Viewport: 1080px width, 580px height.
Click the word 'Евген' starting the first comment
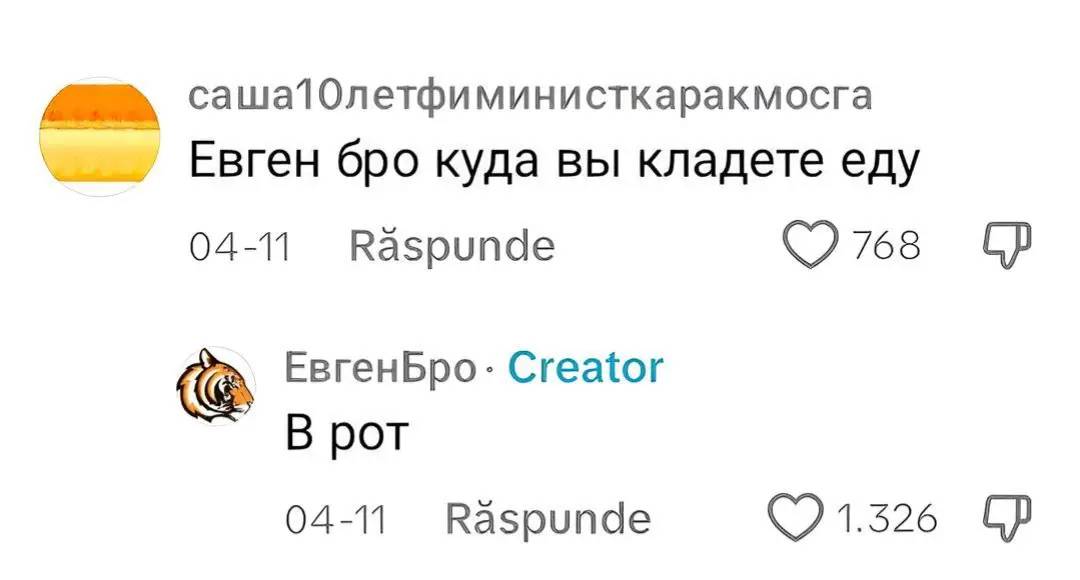click(x=254, y=163)
